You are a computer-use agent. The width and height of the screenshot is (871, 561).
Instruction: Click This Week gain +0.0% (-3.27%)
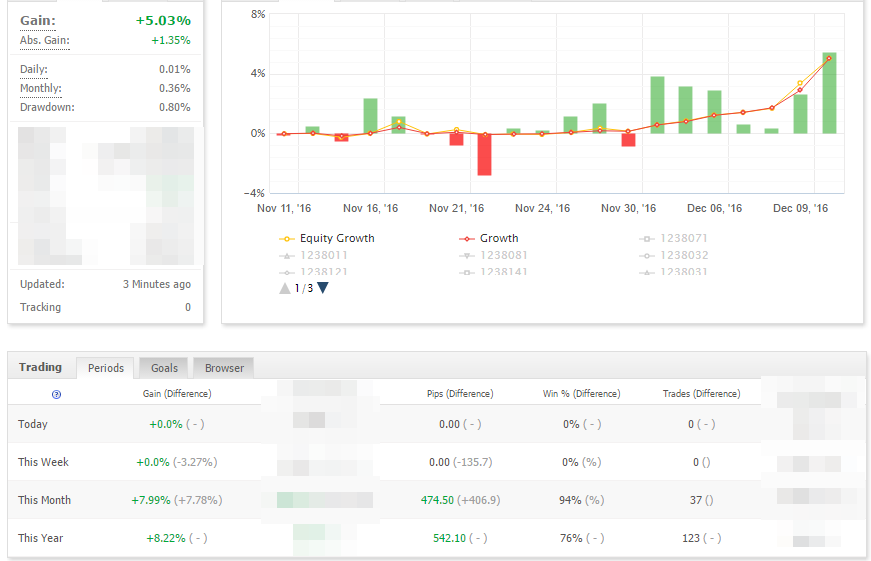tap(177, 462)
